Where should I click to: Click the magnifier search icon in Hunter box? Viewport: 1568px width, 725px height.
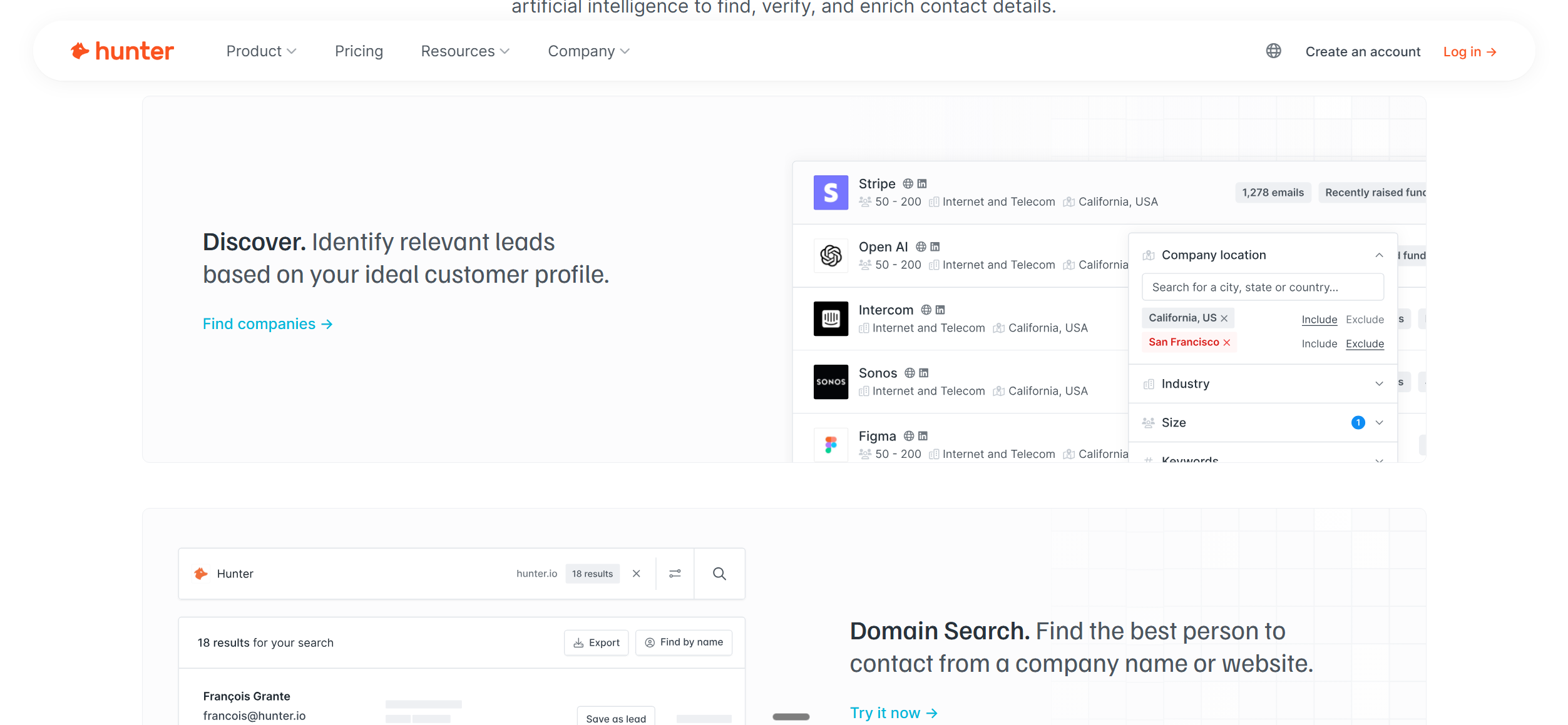point(719,574)
